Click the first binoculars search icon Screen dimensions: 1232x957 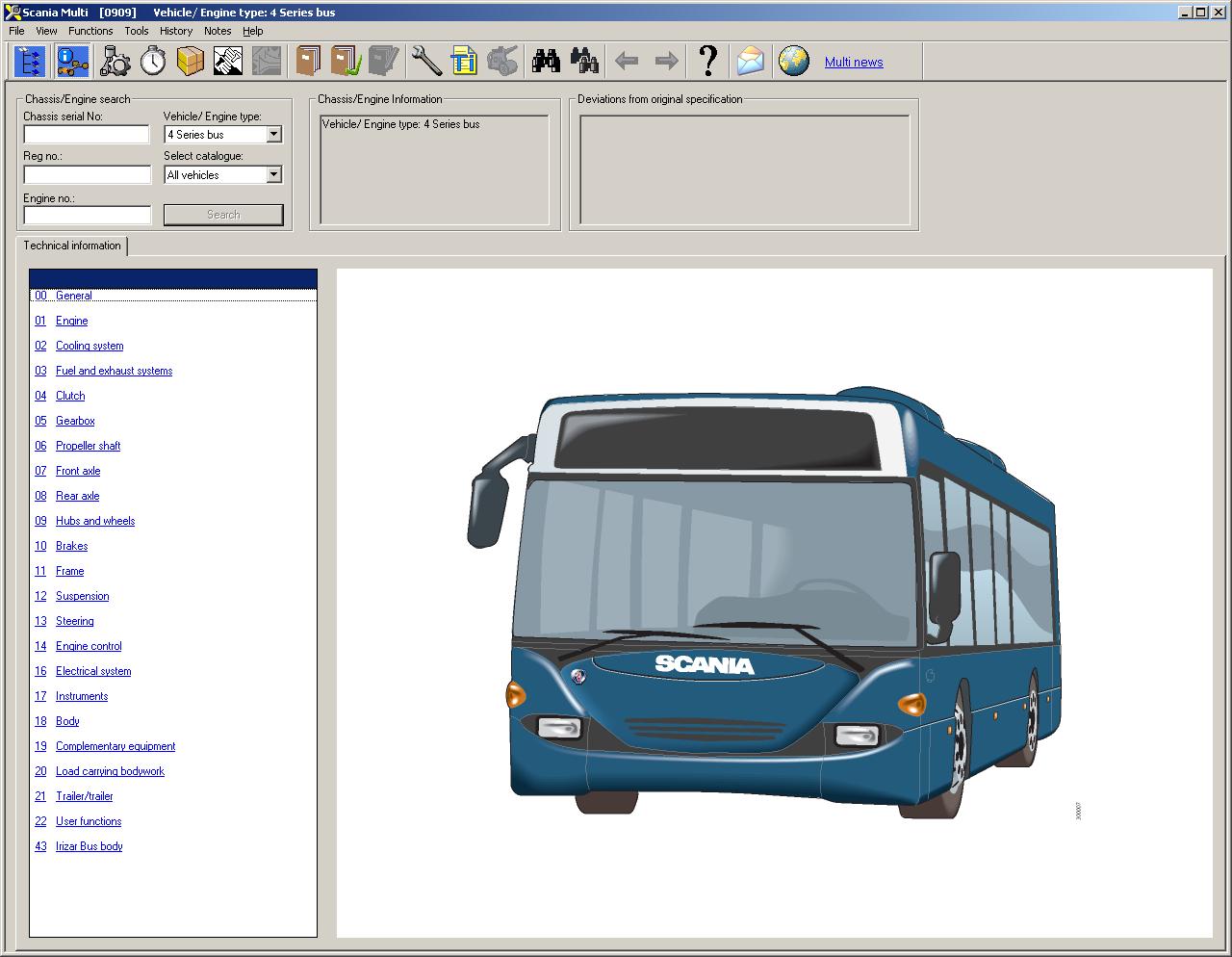click(x=547, y=62)
